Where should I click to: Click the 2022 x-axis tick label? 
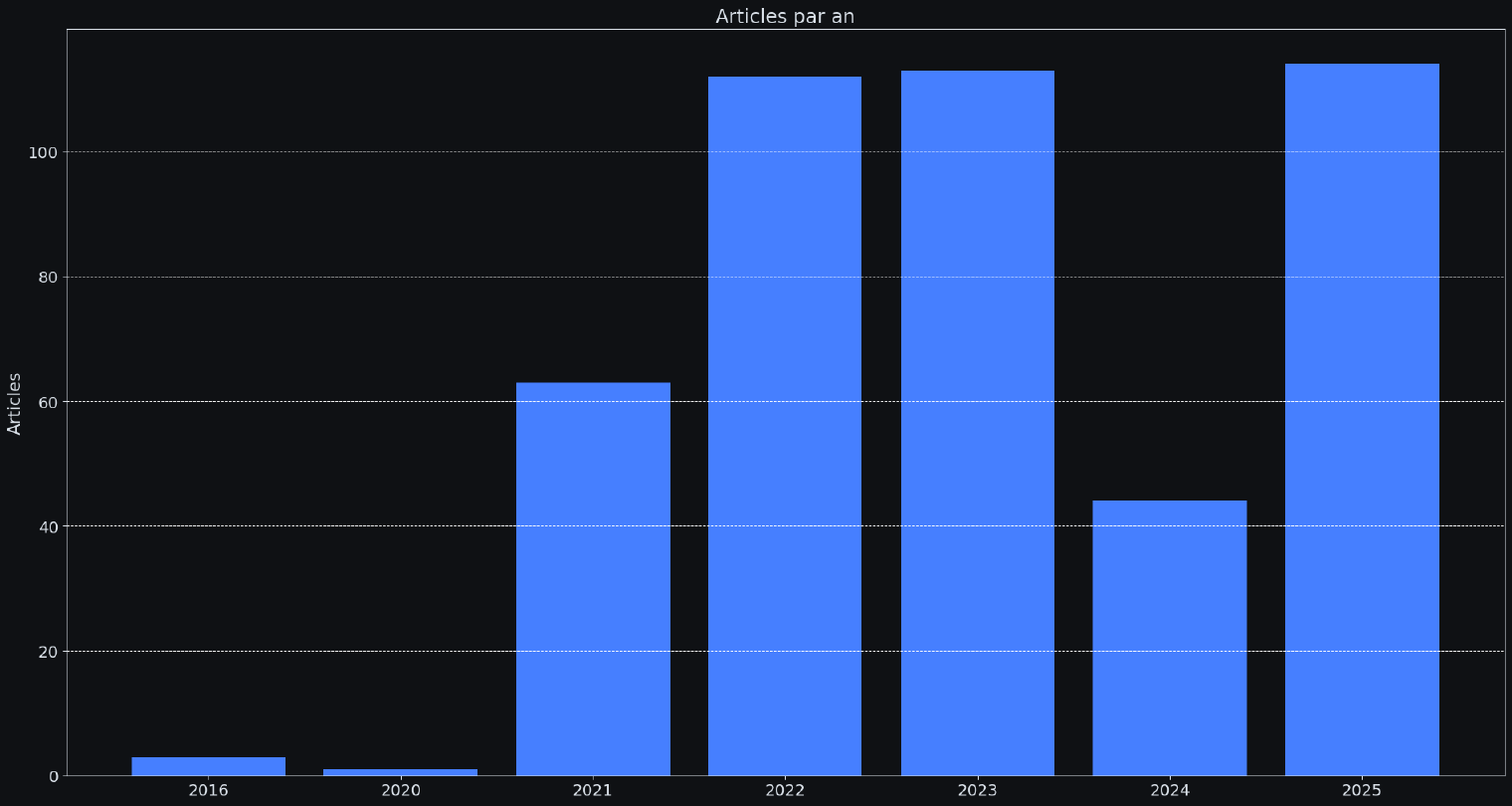pyautogui.click(x=785, y=791)
